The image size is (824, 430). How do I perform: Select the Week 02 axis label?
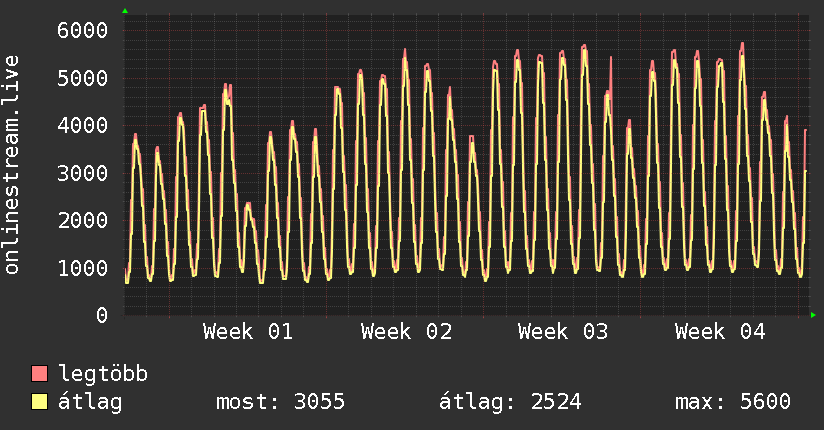click(x=406, y=332)
